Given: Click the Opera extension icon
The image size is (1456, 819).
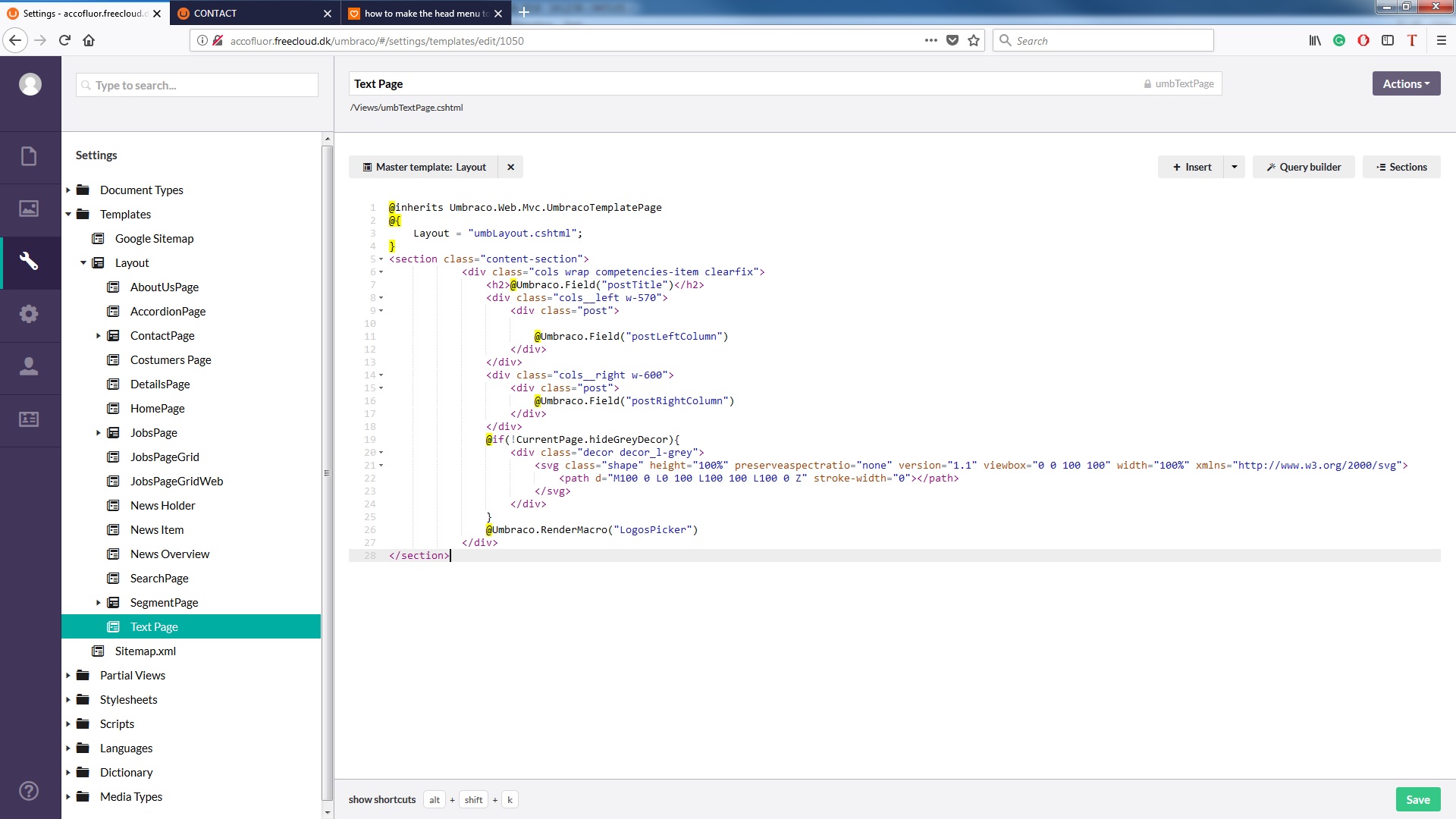Looking at the screenshot, I should coord(1363,40).
